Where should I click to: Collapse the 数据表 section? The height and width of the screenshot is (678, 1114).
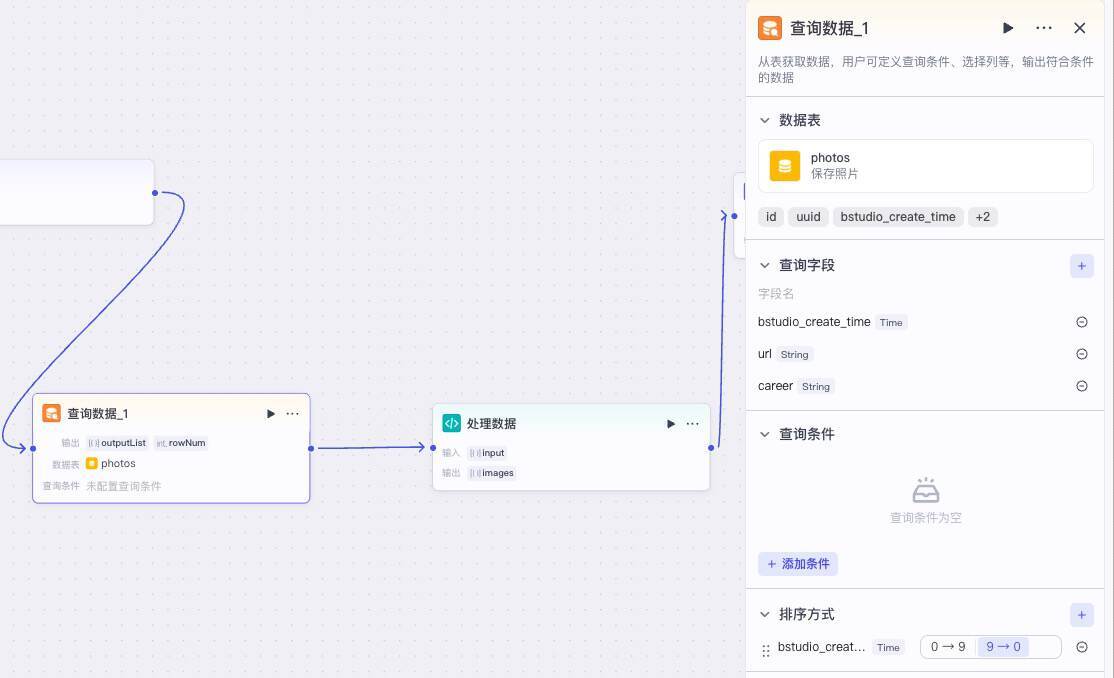point(765,120)
